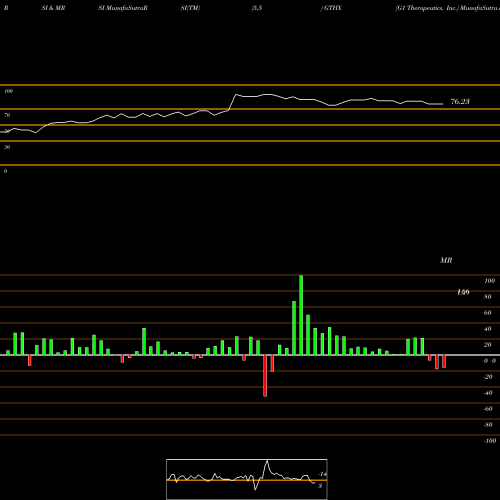Select the 'SI & MR' header text
This screenshot has width=500, height=500.
click(53, 8)
